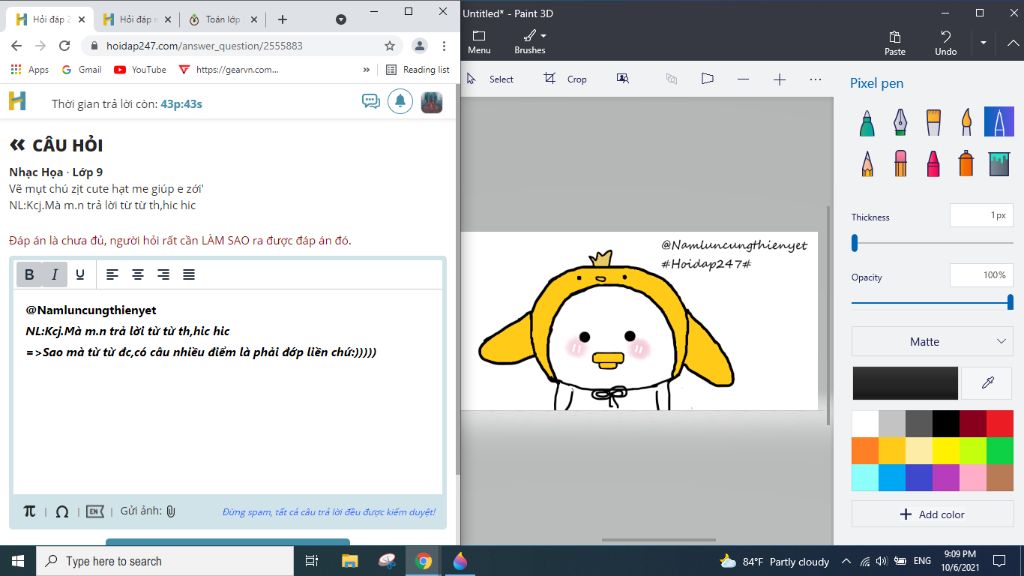Select the Pixel pen brush

pos(999,122)
